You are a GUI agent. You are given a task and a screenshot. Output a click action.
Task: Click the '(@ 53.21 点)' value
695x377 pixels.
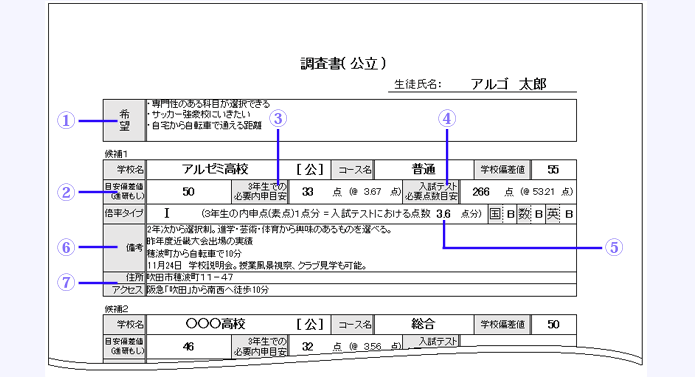[547, 191]
